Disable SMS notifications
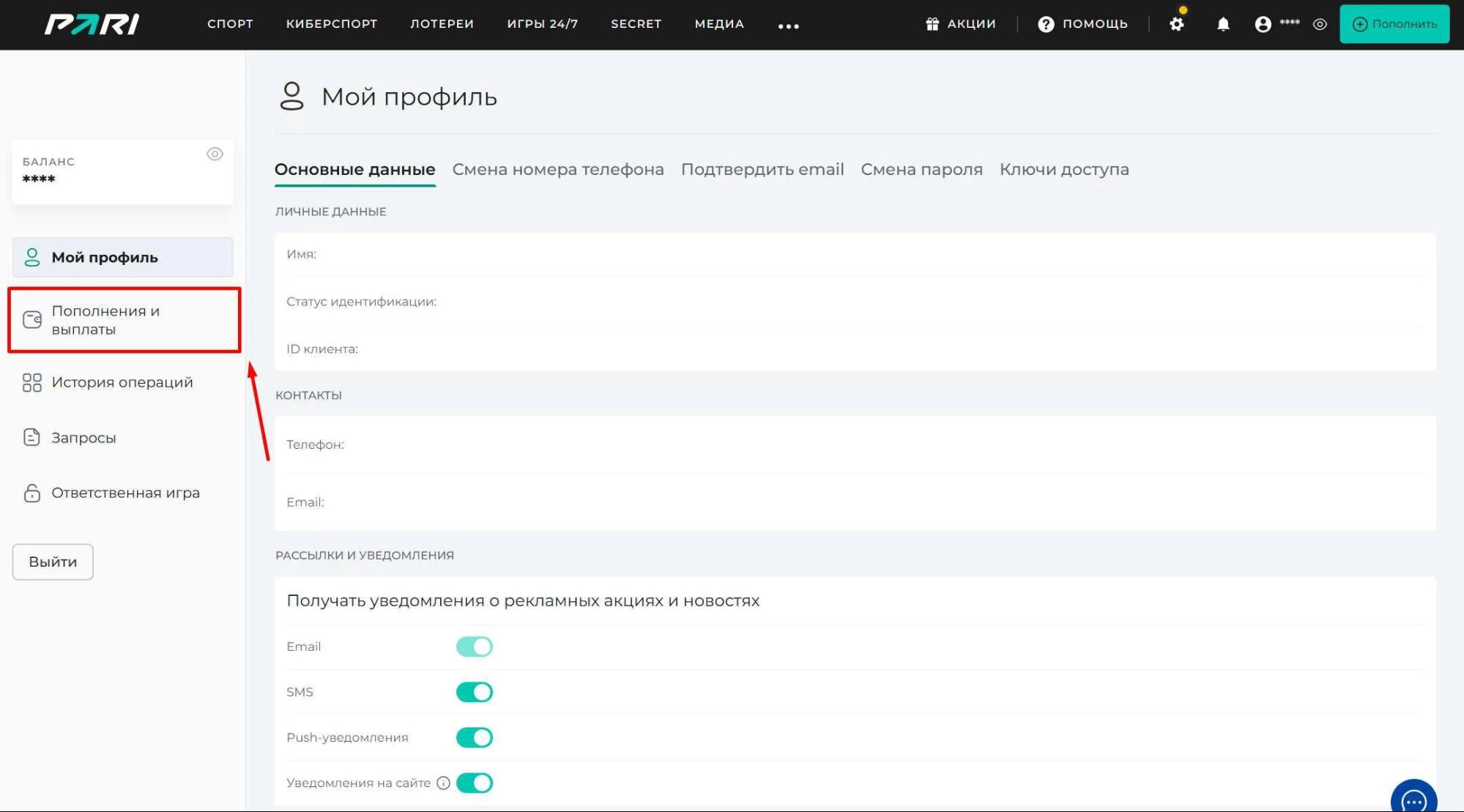This screenshot has width=1464, height=812. pos(475,691)
